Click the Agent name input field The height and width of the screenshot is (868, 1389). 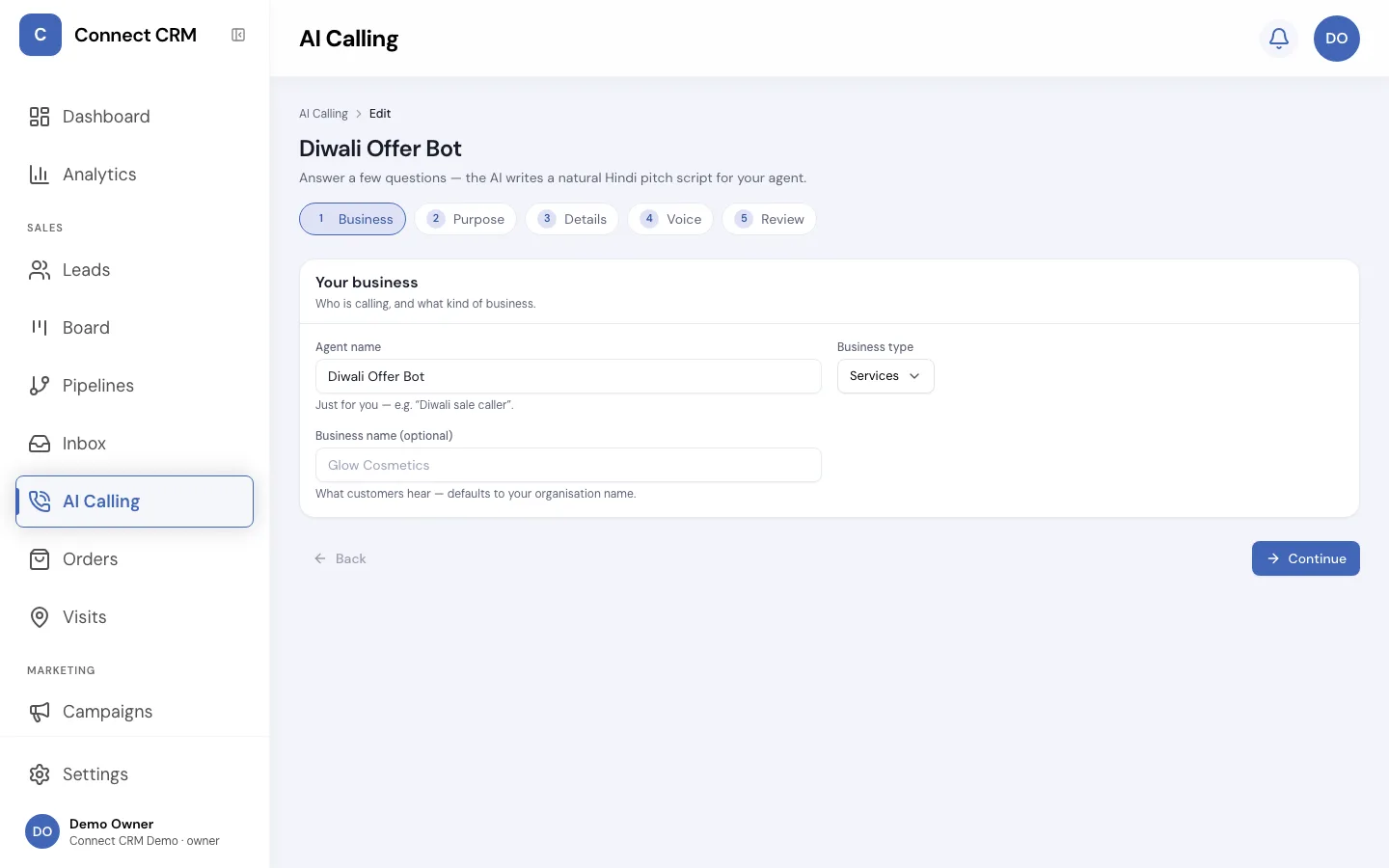(x=568, y=376)
